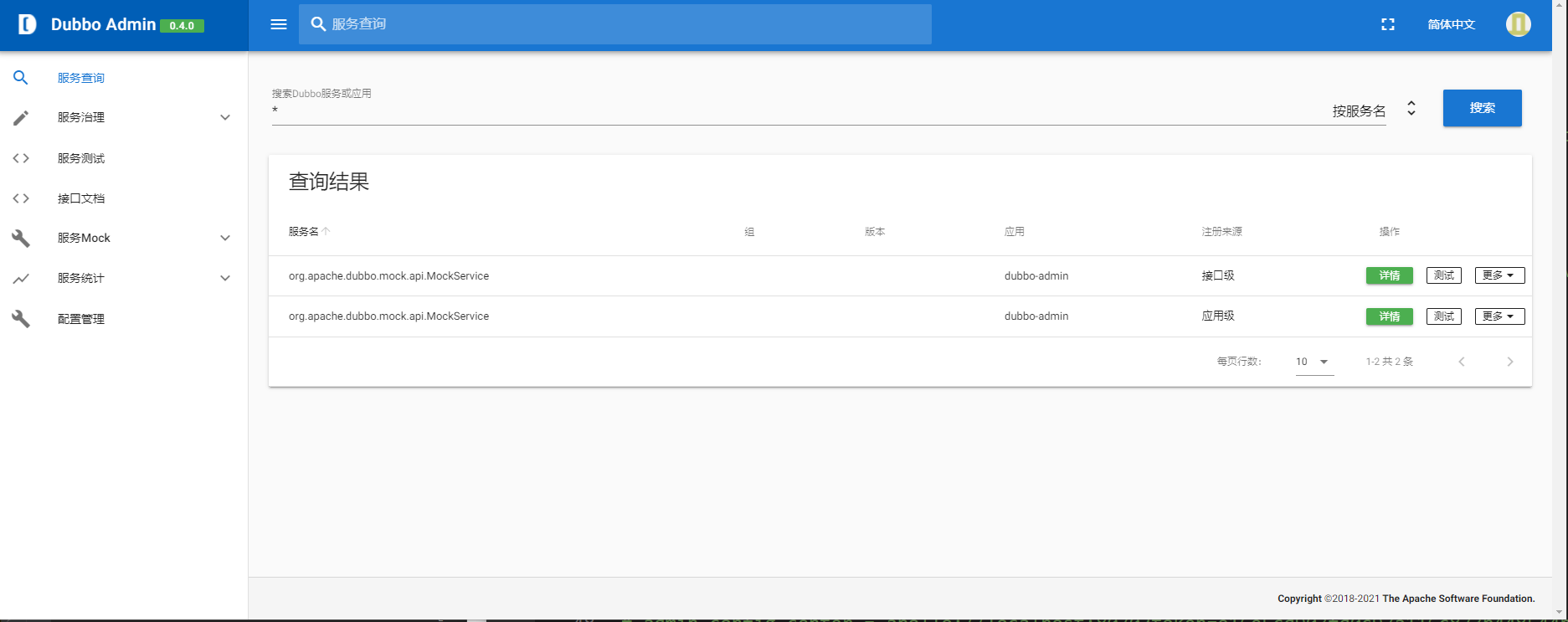Expand the 服务治理 menu chevron
The image size is (1568, 622).
(x=225, y=118)
